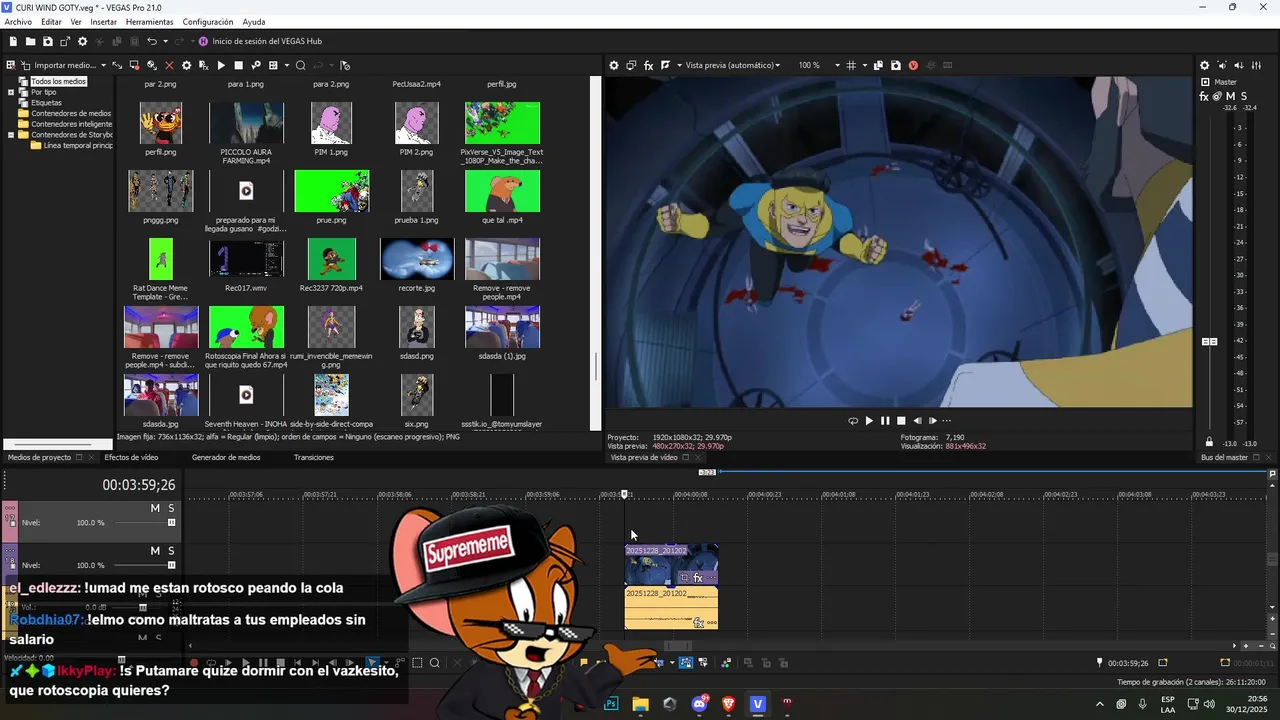Open project properties gear in the main toolbar

pyautogui.click(x=83, y=41)
